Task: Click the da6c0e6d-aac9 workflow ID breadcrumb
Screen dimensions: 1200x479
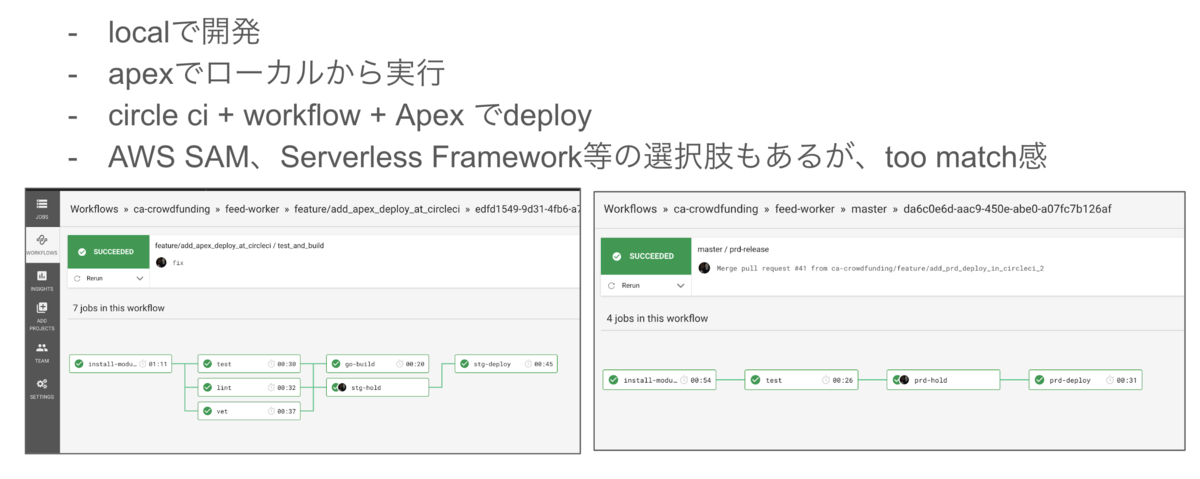Action: click(x=1008, y=209)
